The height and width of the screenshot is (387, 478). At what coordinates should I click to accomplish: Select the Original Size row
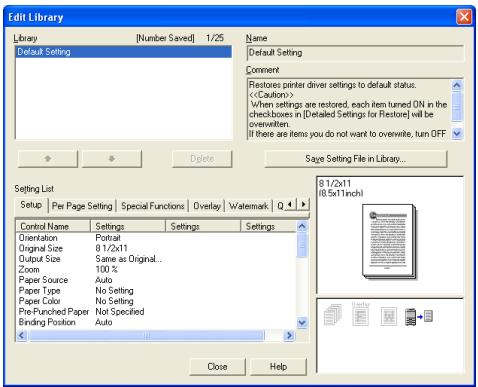(156, 248)
